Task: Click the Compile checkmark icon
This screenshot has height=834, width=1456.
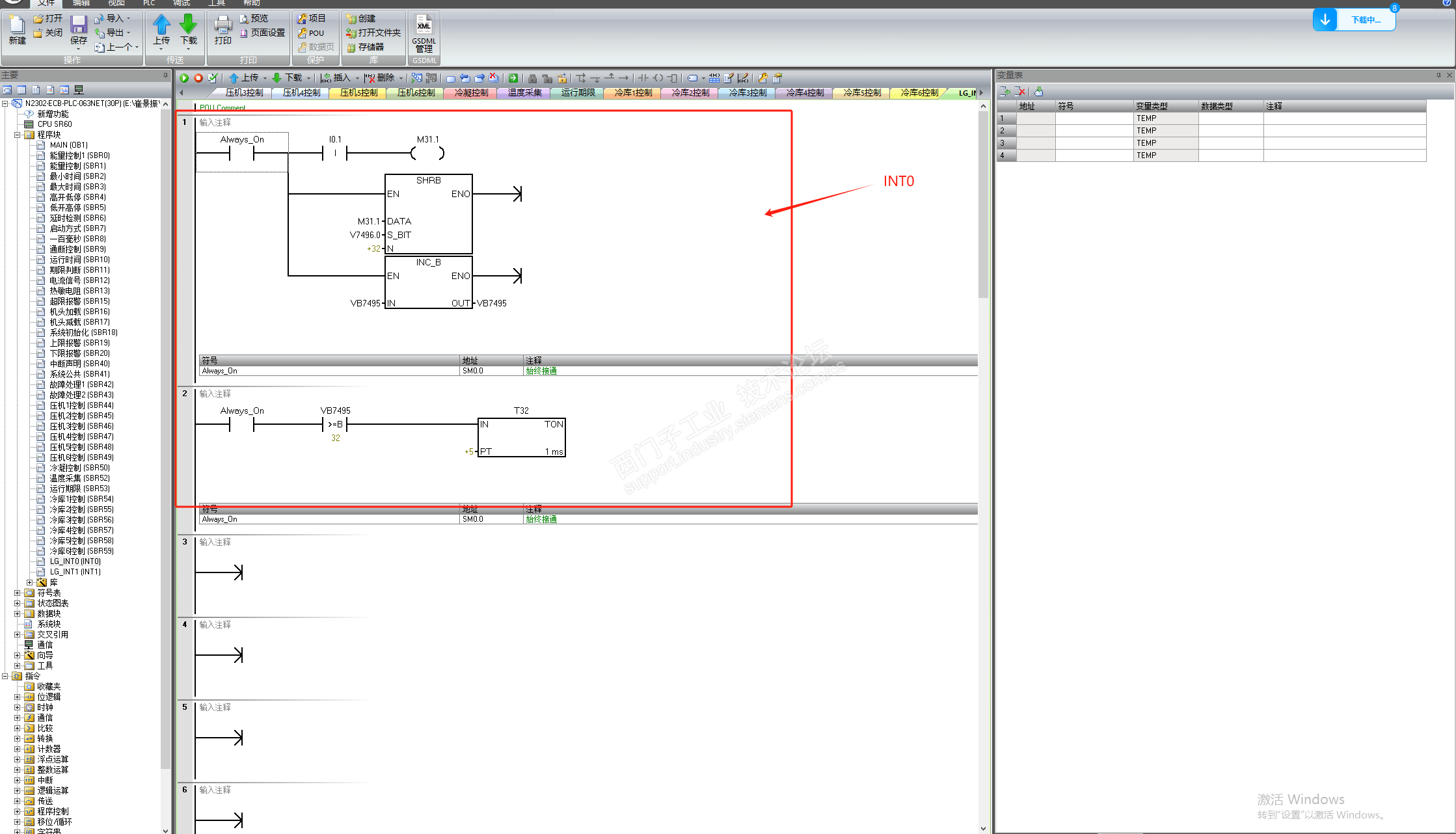Action: [x=213, y=78]
